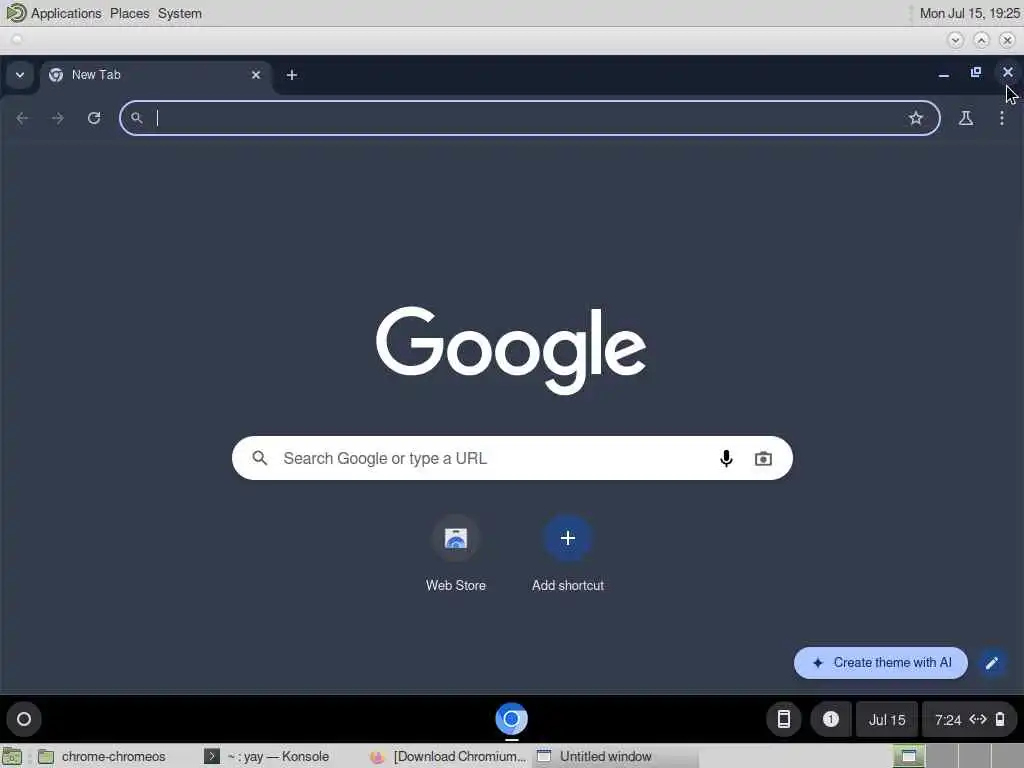Click the Google logo
This screenshot has width=1024, height=768.
pyautogui.click(x=511, y=350)
